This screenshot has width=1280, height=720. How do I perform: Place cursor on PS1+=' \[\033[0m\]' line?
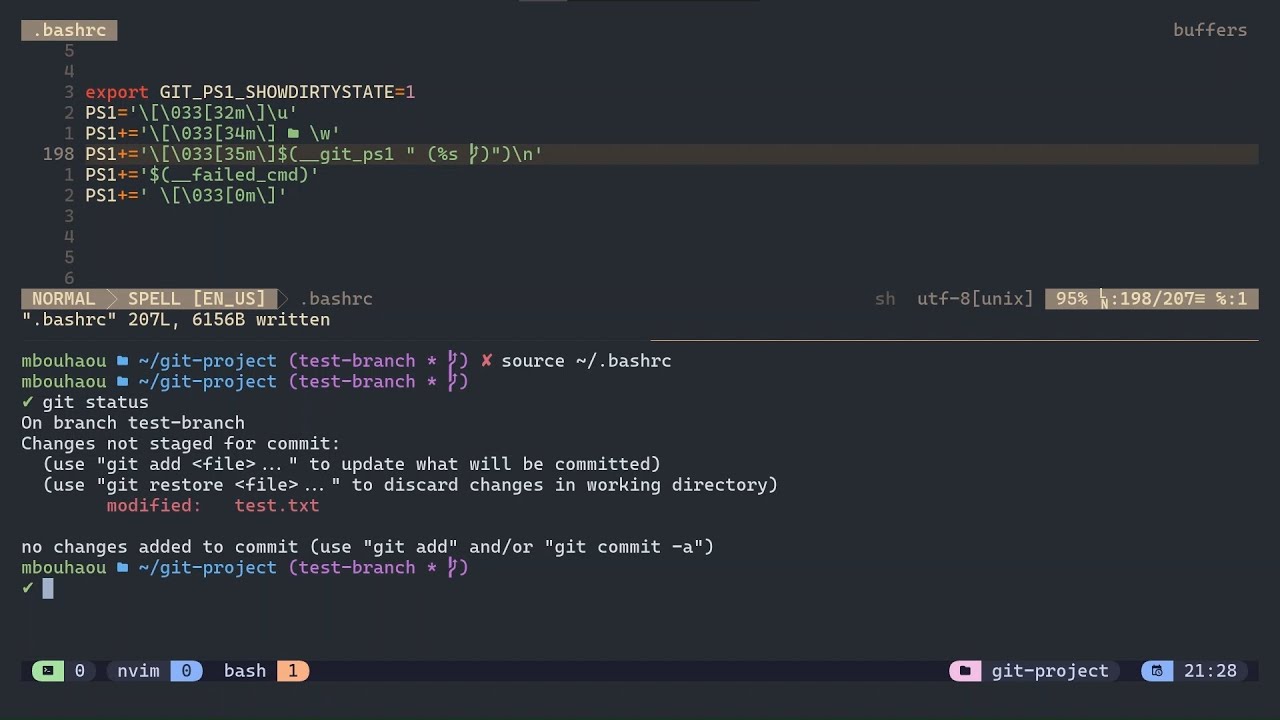(186, 195)
